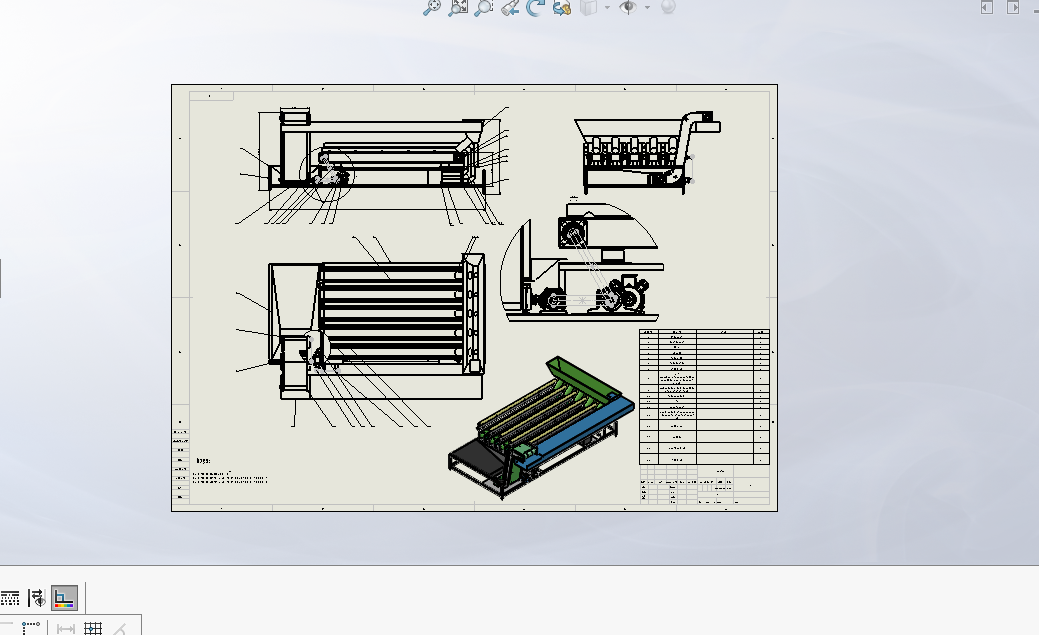1039x635 pixels.
Task: Click the dotted corner sketch icon
Action: (30, 627)
